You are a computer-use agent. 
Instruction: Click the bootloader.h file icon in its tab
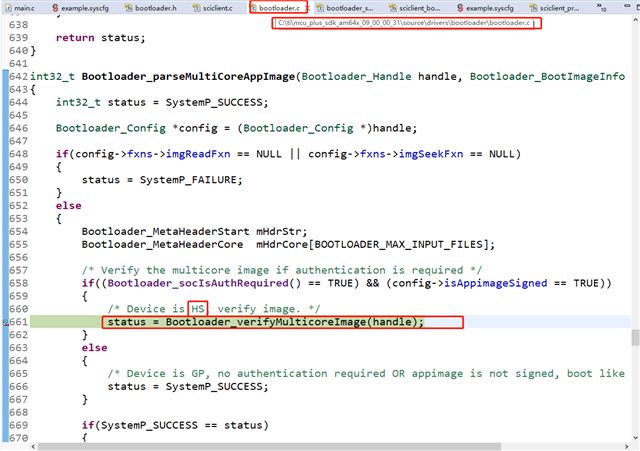129,8
